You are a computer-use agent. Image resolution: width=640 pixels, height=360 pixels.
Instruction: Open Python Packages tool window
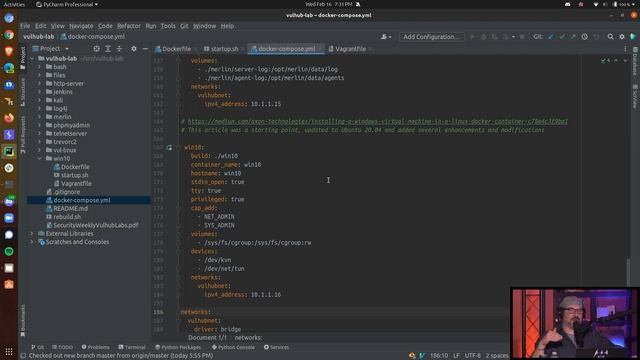point(178,347)
